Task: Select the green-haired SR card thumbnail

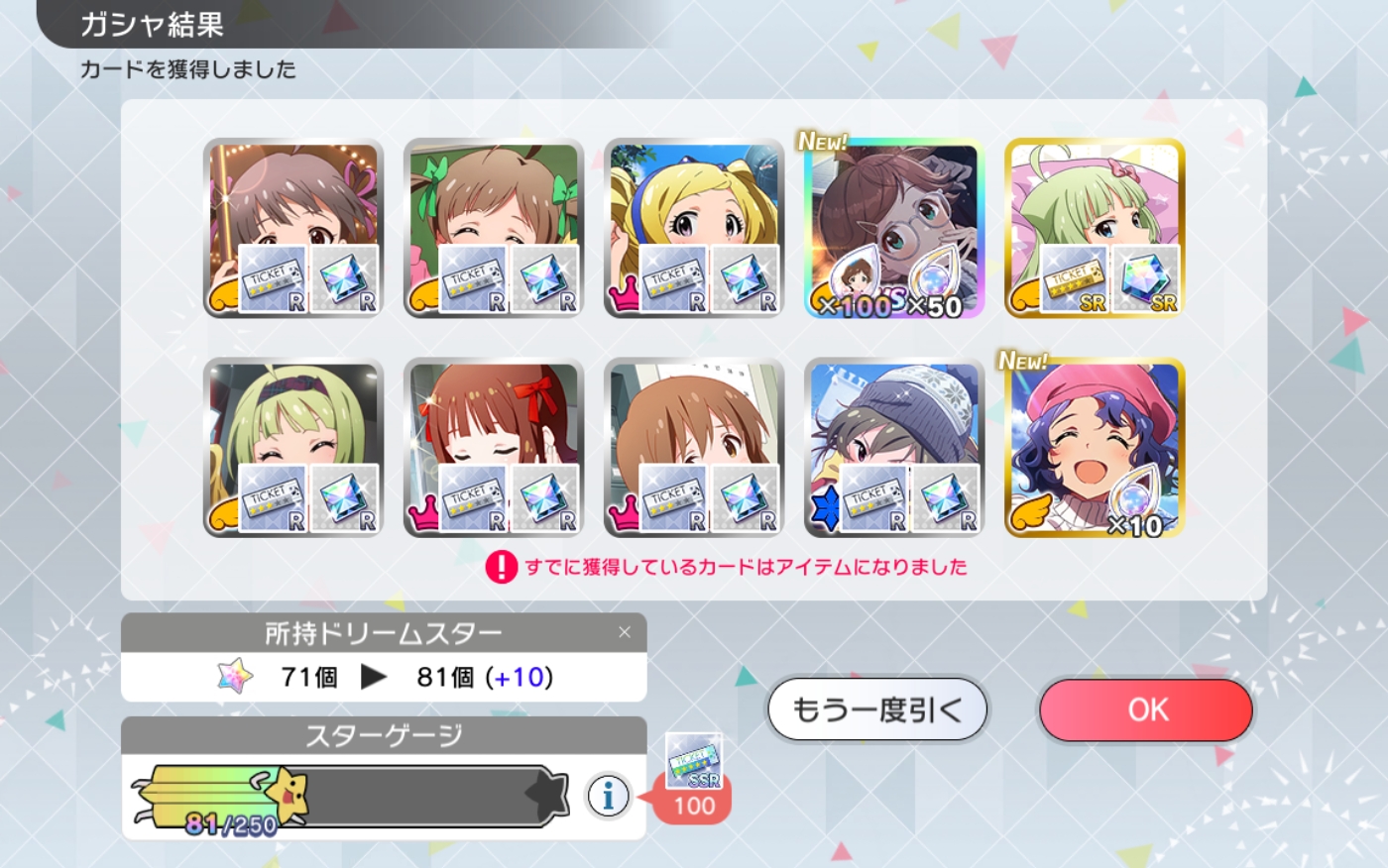Action: [x=1095, y=229]
